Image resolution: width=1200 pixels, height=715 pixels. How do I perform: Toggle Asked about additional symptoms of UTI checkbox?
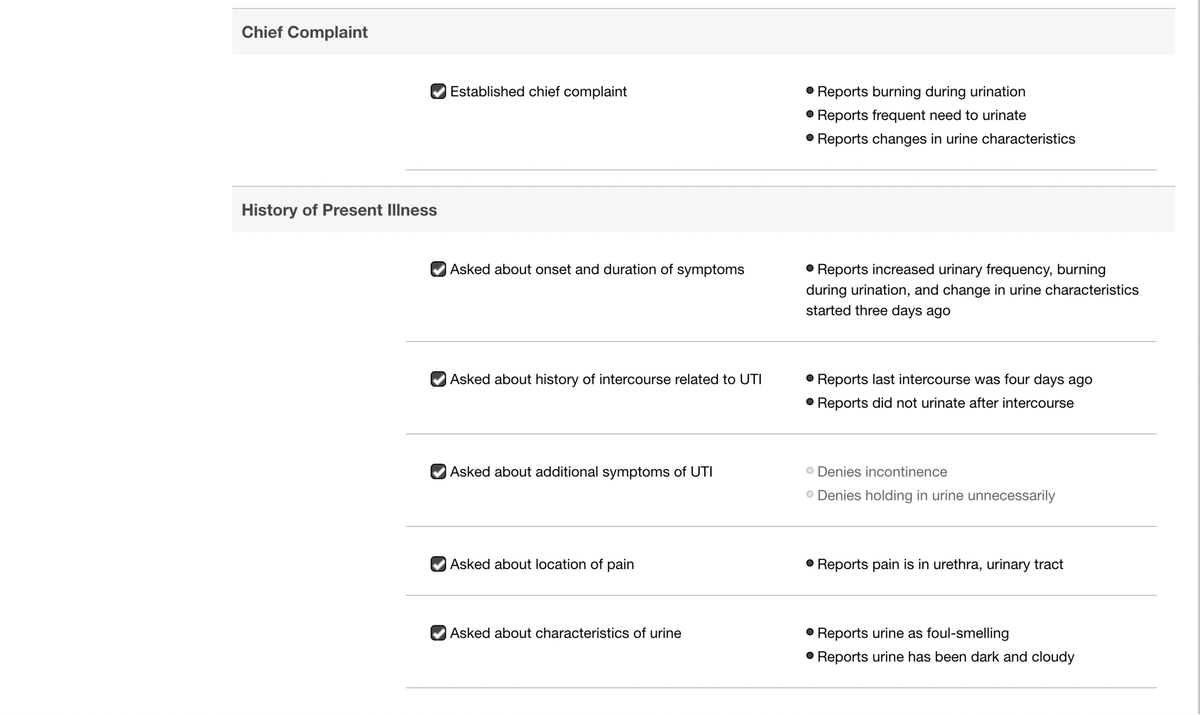[438, 471]
